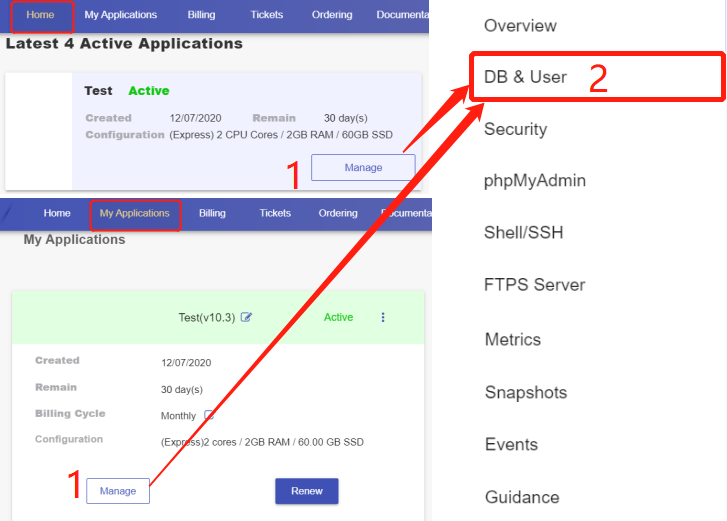View Metrics from the side menu

click(512, 340)
